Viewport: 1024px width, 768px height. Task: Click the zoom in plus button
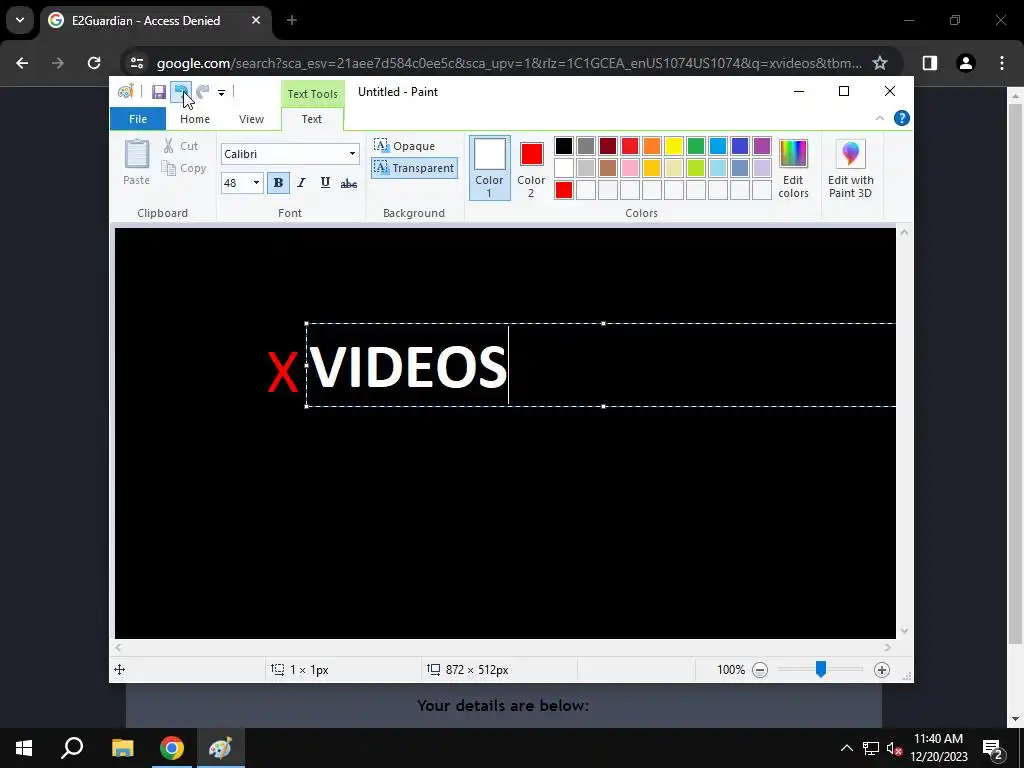[x=882, y=670]
